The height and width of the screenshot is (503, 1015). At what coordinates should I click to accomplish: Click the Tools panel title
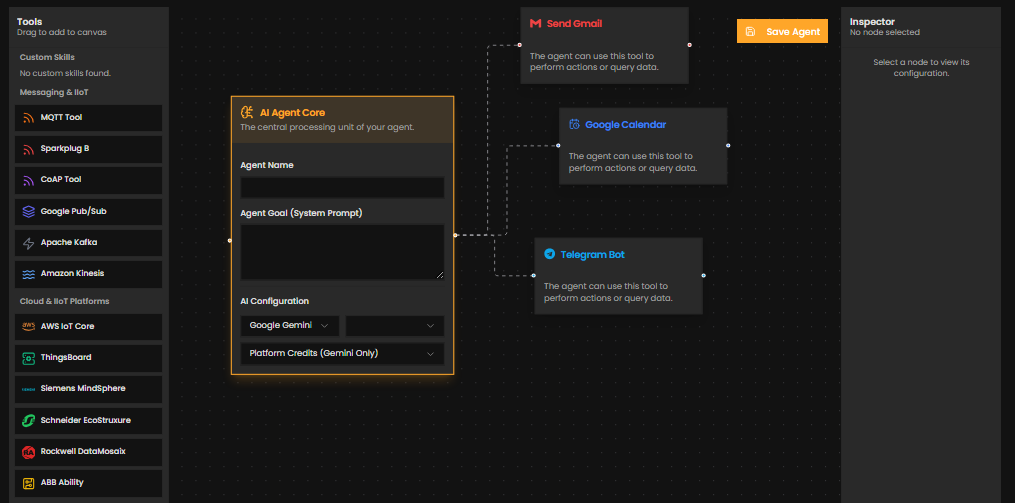tap(29, 22)
